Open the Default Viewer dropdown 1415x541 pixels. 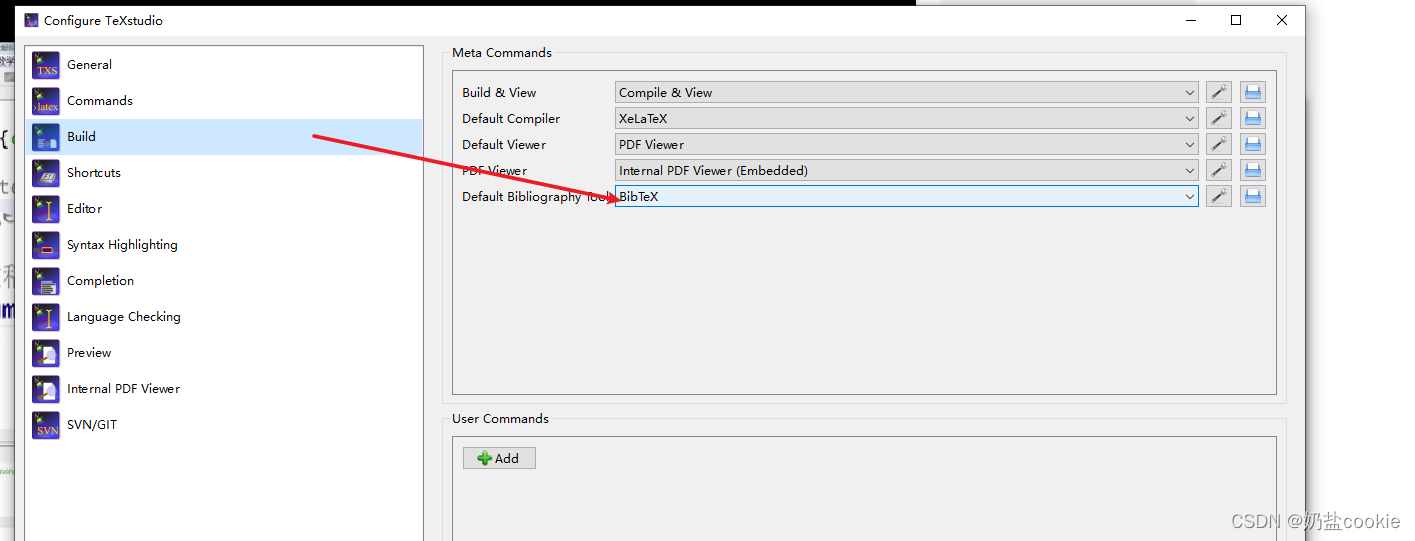click(906, 144)
